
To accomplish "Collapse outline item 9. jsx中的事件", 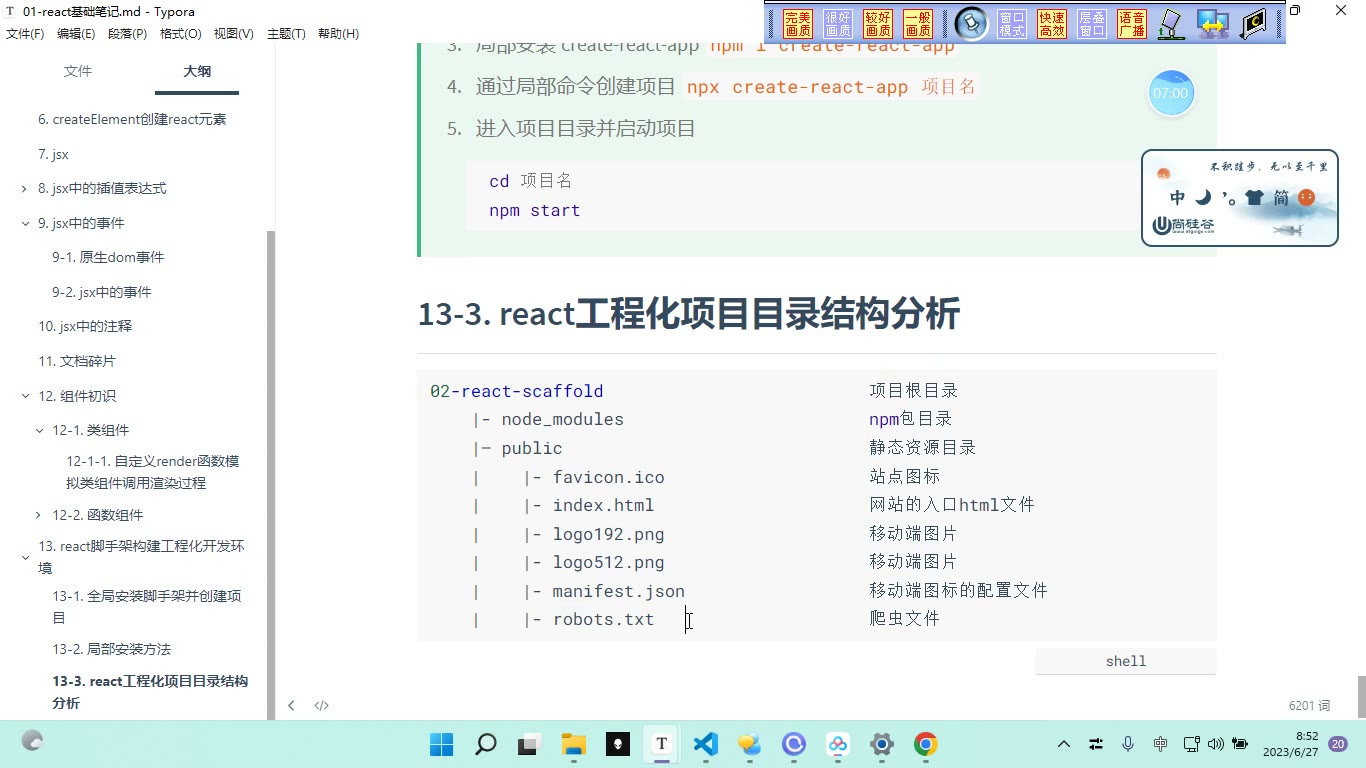I will (25, 223).
